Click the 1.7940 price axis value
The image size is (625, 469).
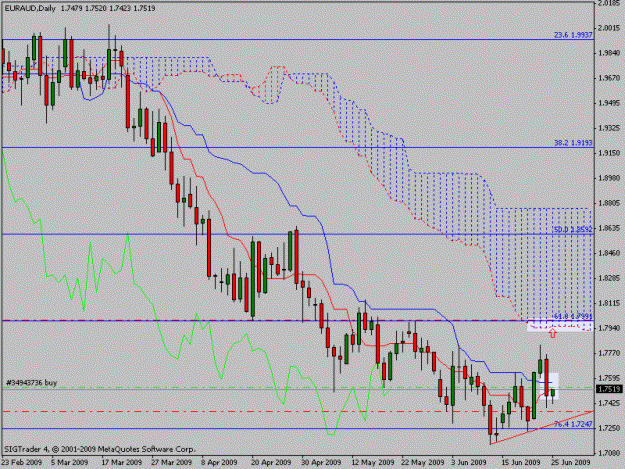click(x=609, y=328)
